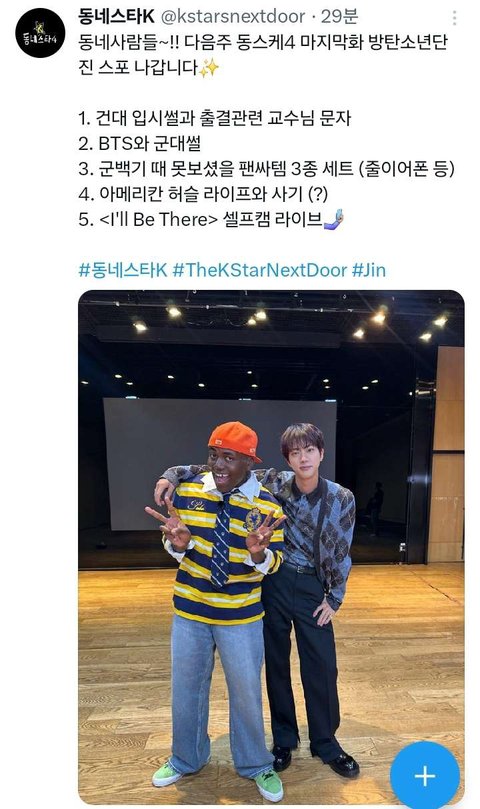Click the selfie arm emoji after 라이브

click(334, 219)
